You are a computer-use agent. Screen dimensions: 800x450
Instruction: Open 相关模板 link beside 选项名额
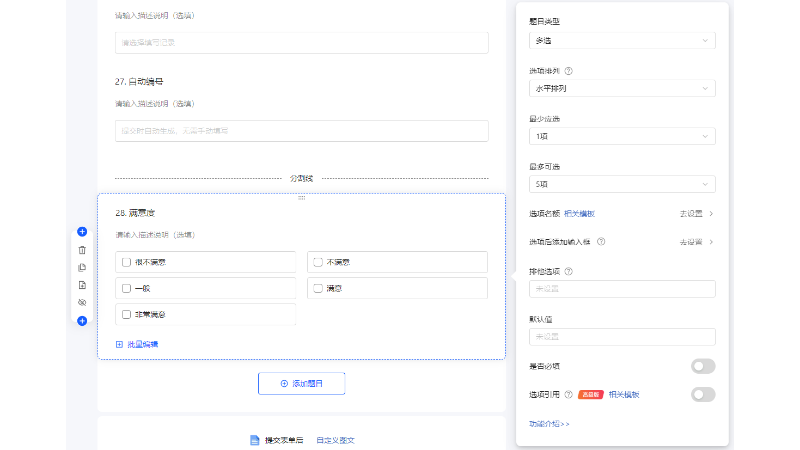tap(580, 214)
